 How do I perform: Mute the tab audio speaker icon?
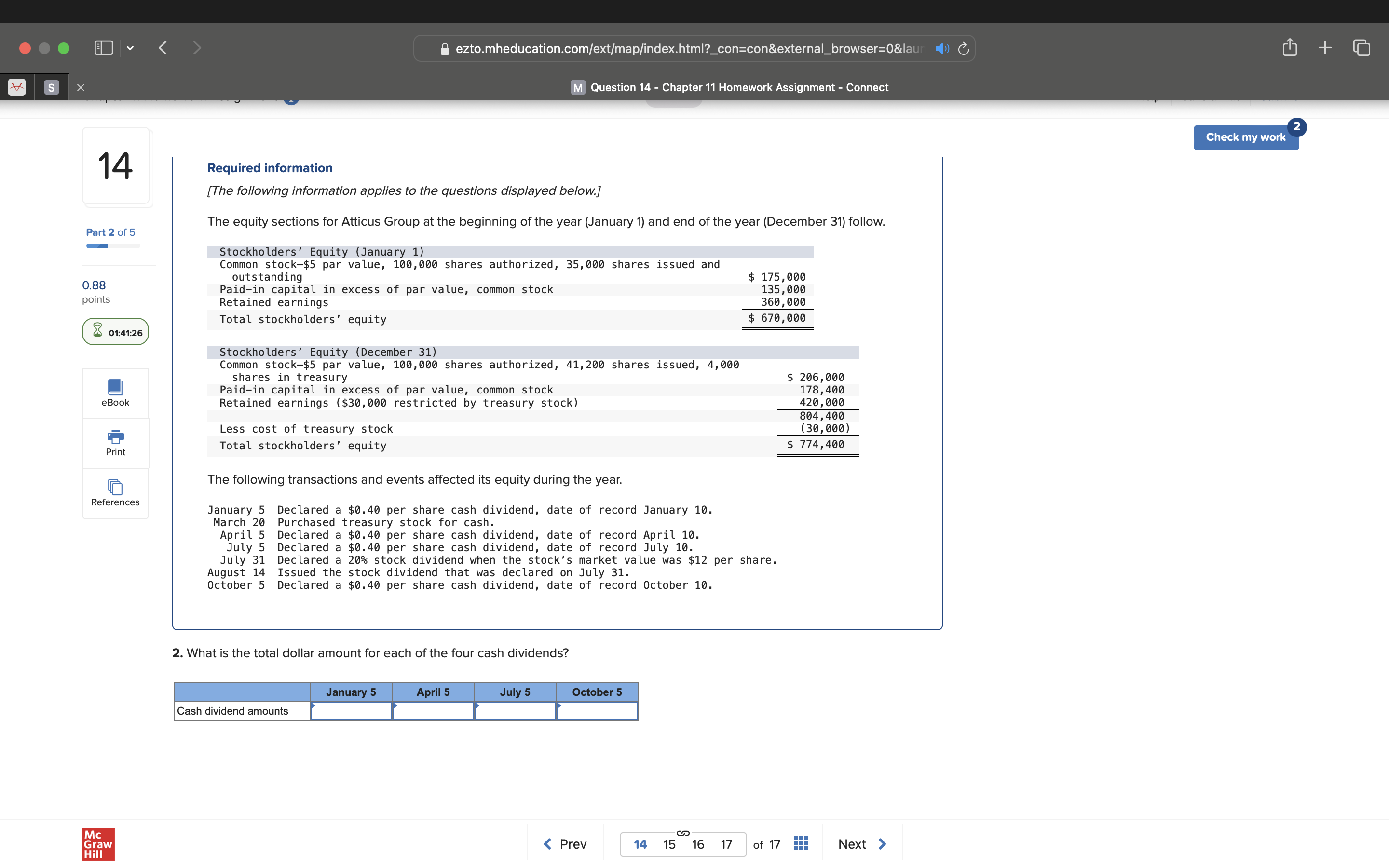click(941, 49)
